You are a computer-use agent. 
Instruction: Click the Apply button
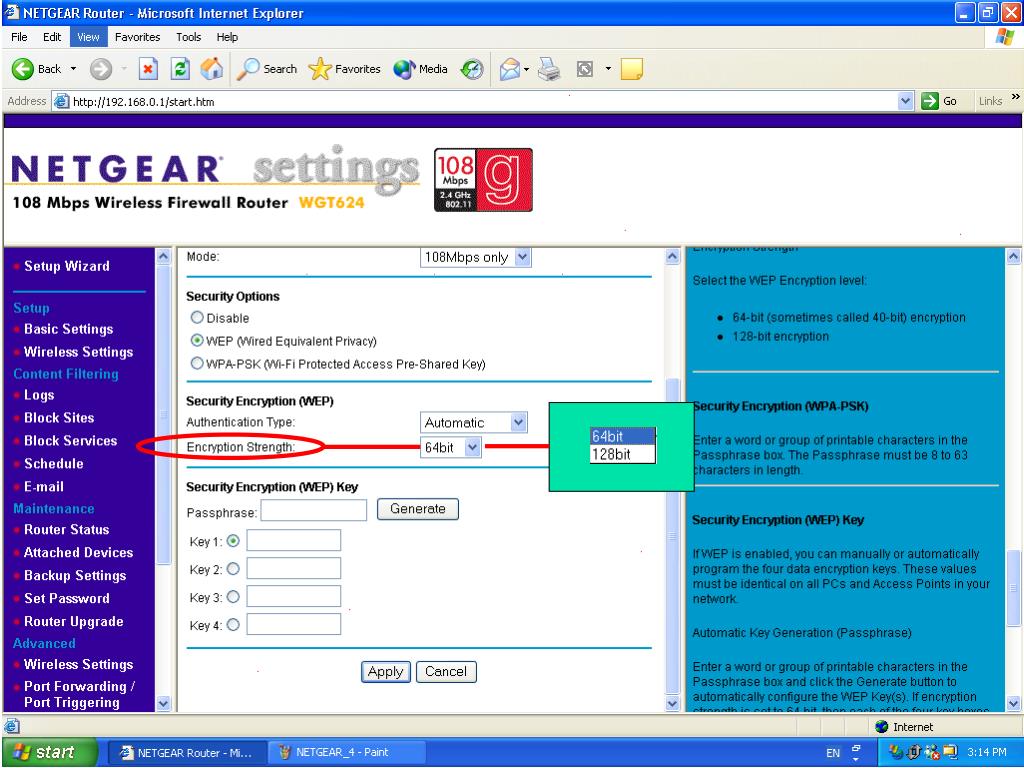(385, 671)
